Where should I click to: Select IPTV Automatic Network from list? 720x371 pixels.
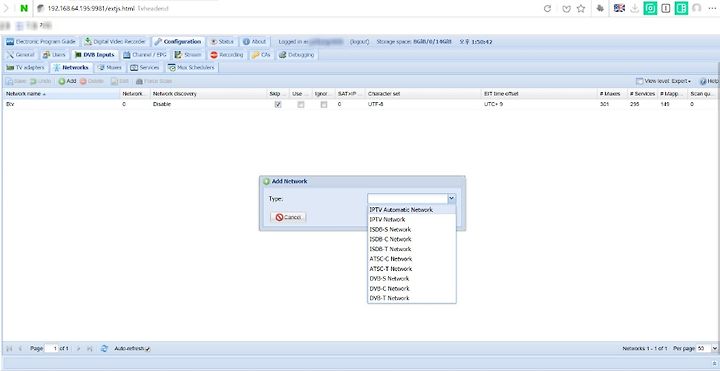(412, 209)
